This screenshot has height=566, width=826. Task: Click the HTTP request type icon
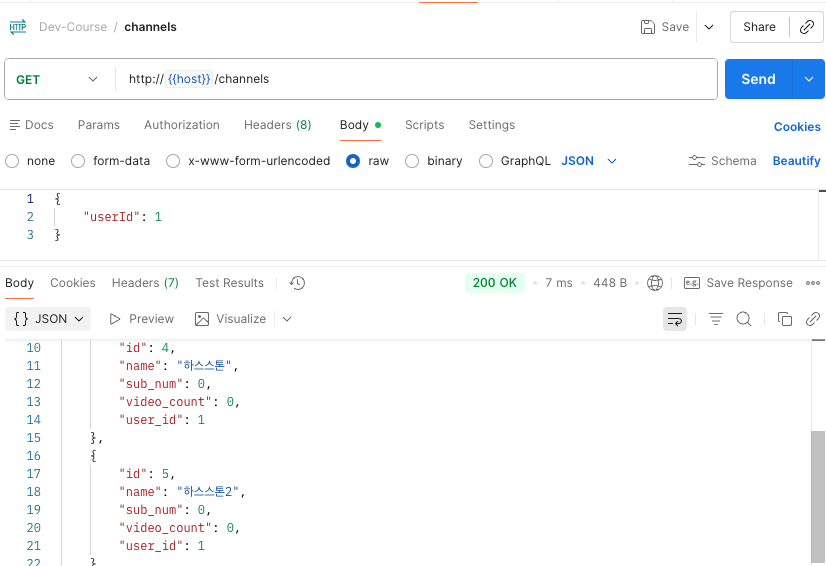coord(18,27)
